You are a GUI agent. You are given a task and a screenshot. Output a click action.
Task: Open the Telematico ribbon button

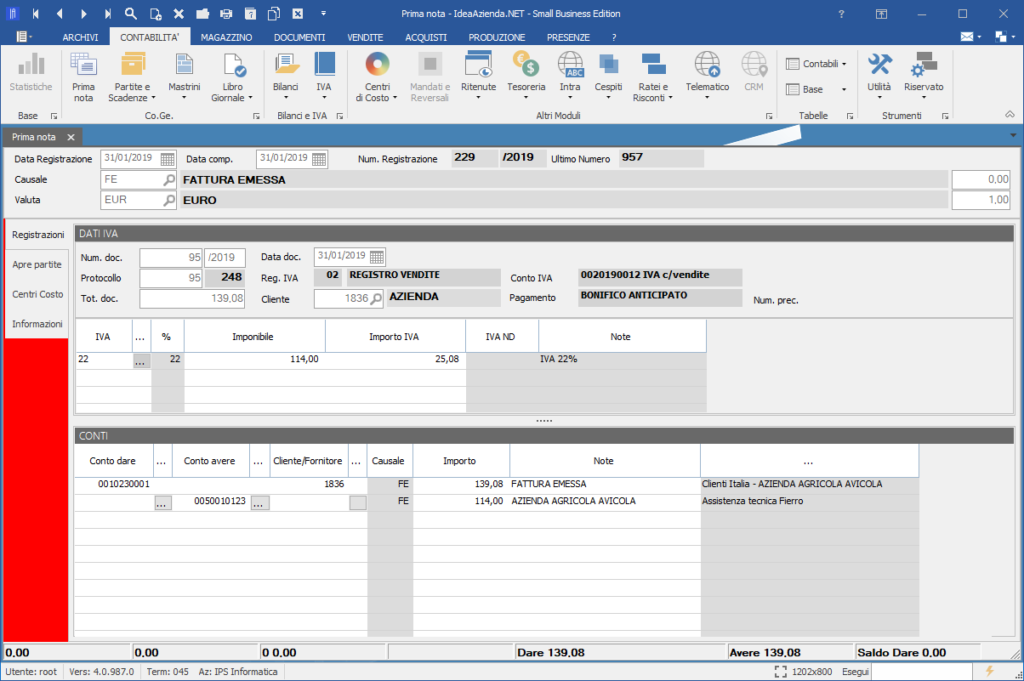tap(707, 77)
